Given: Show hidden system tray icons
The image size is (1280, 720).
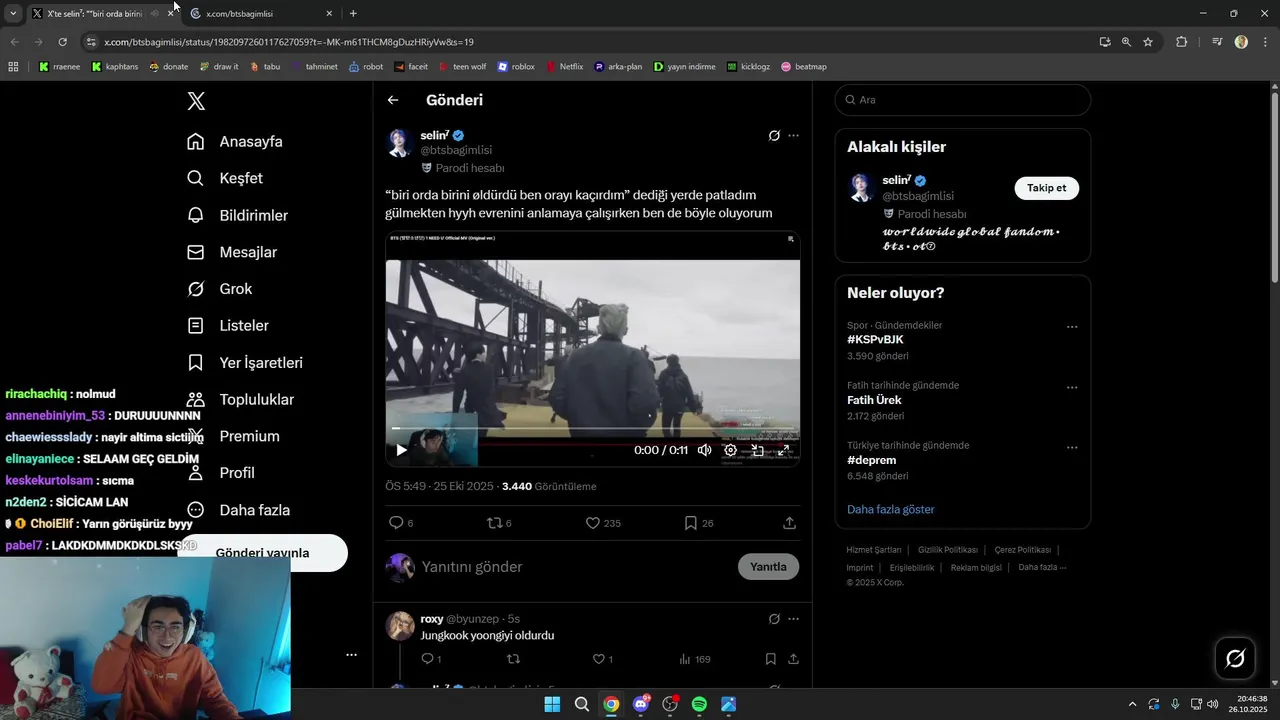Looking at the screenshot, I should (1132, 704).
